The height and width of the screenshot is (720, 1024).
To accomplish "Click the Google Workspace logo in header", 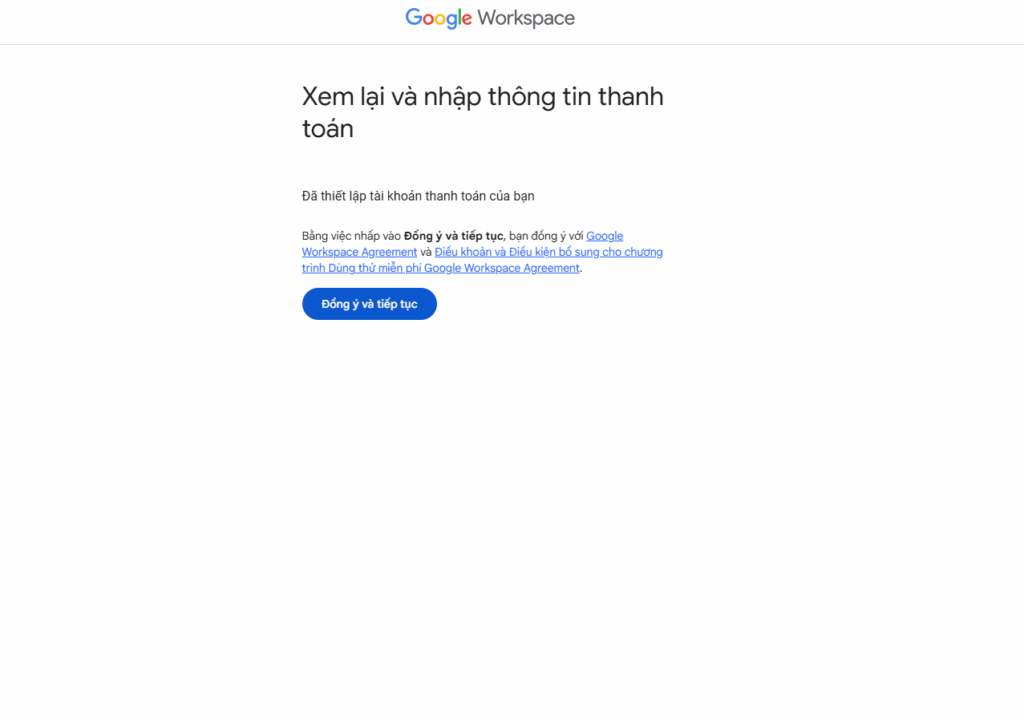I will 490,18.
